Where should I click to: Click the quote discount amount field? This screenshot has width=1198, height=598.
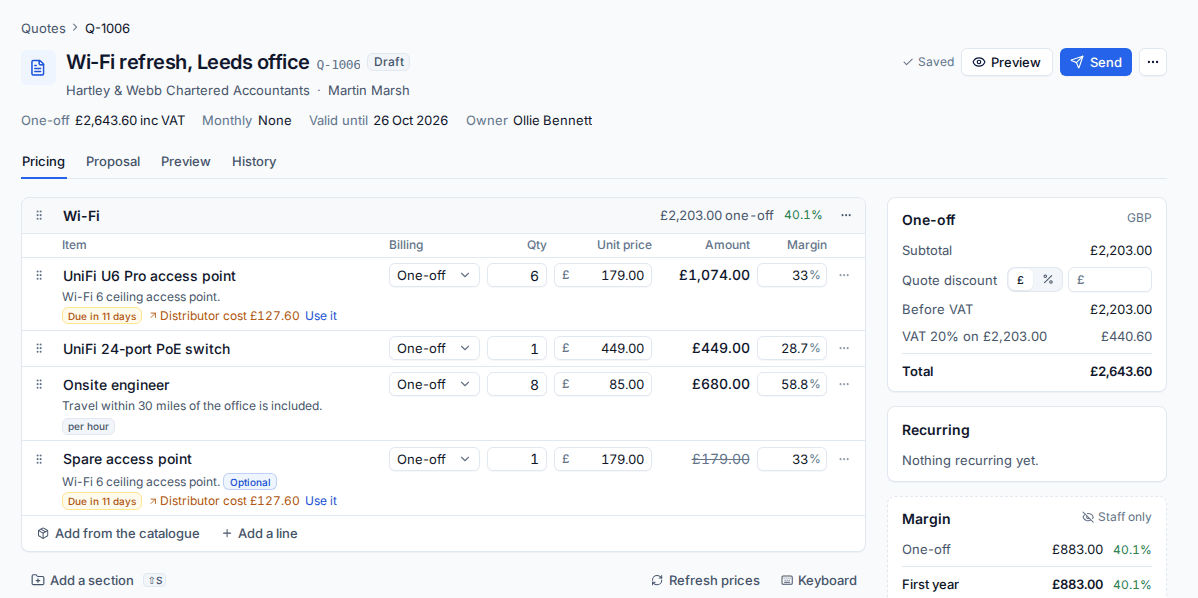[1109, 280]
